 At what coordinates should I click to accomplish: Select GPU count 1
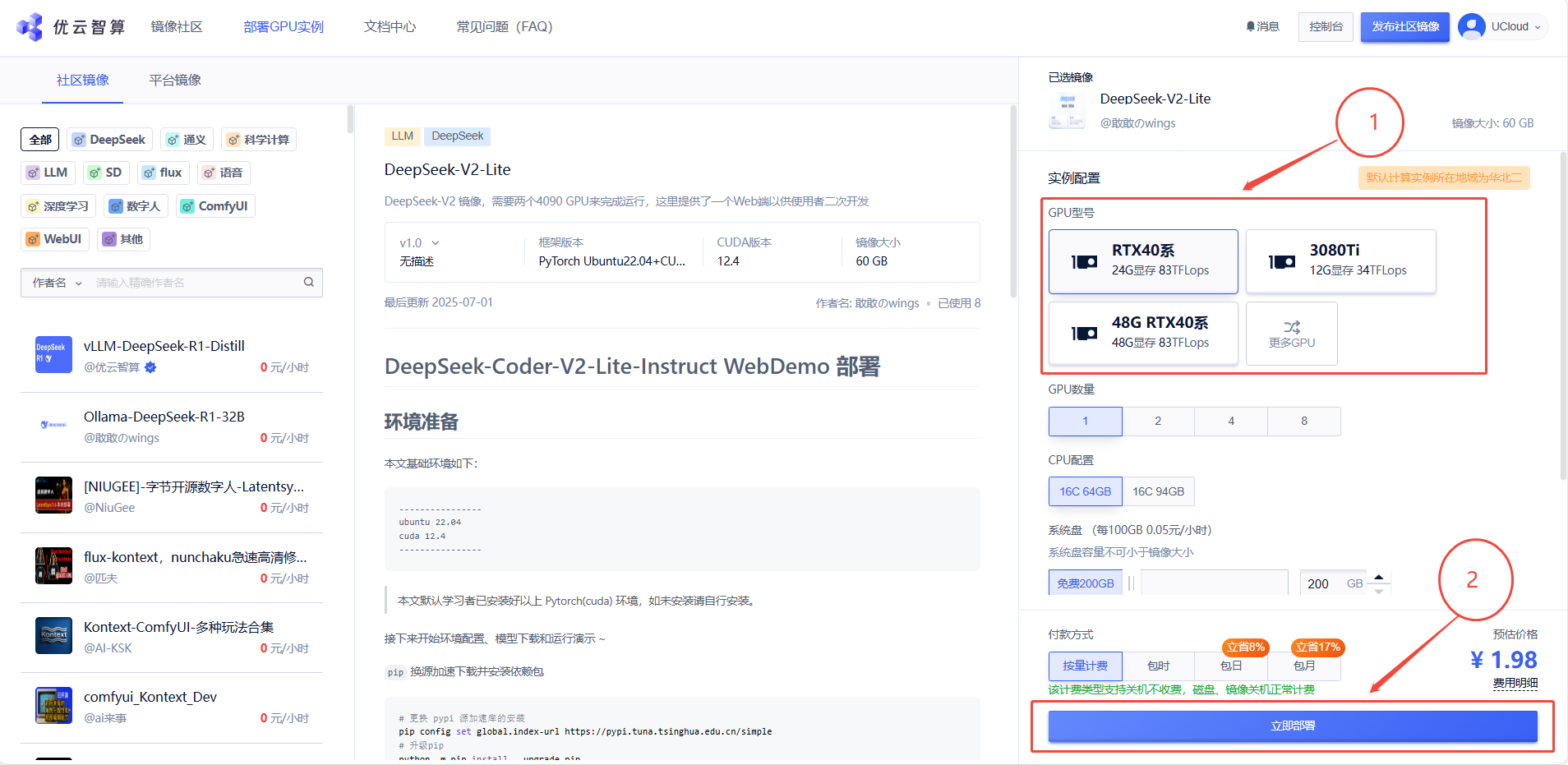(1085, 422)
